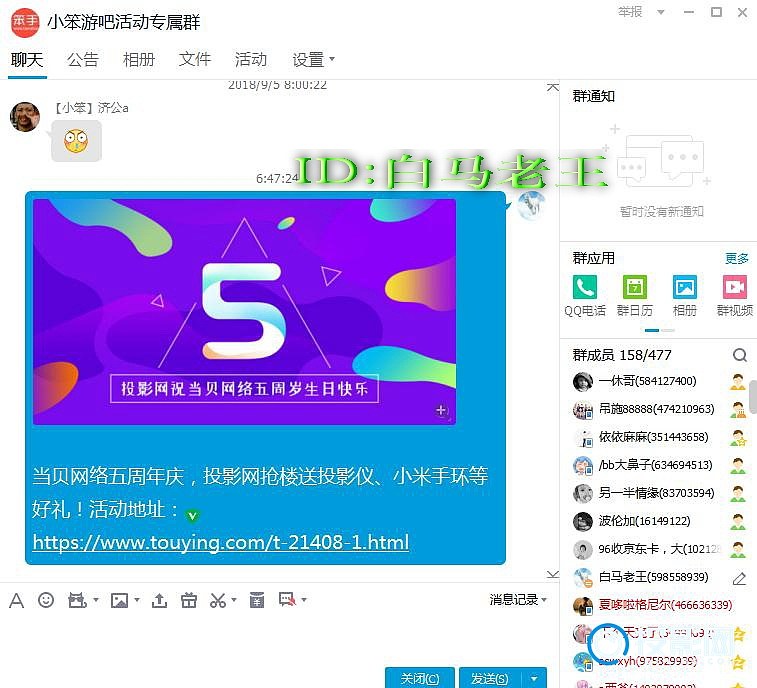The image size is (757, 688).
Task: Click edit pencil next to 白马老王
Action: 739,578
